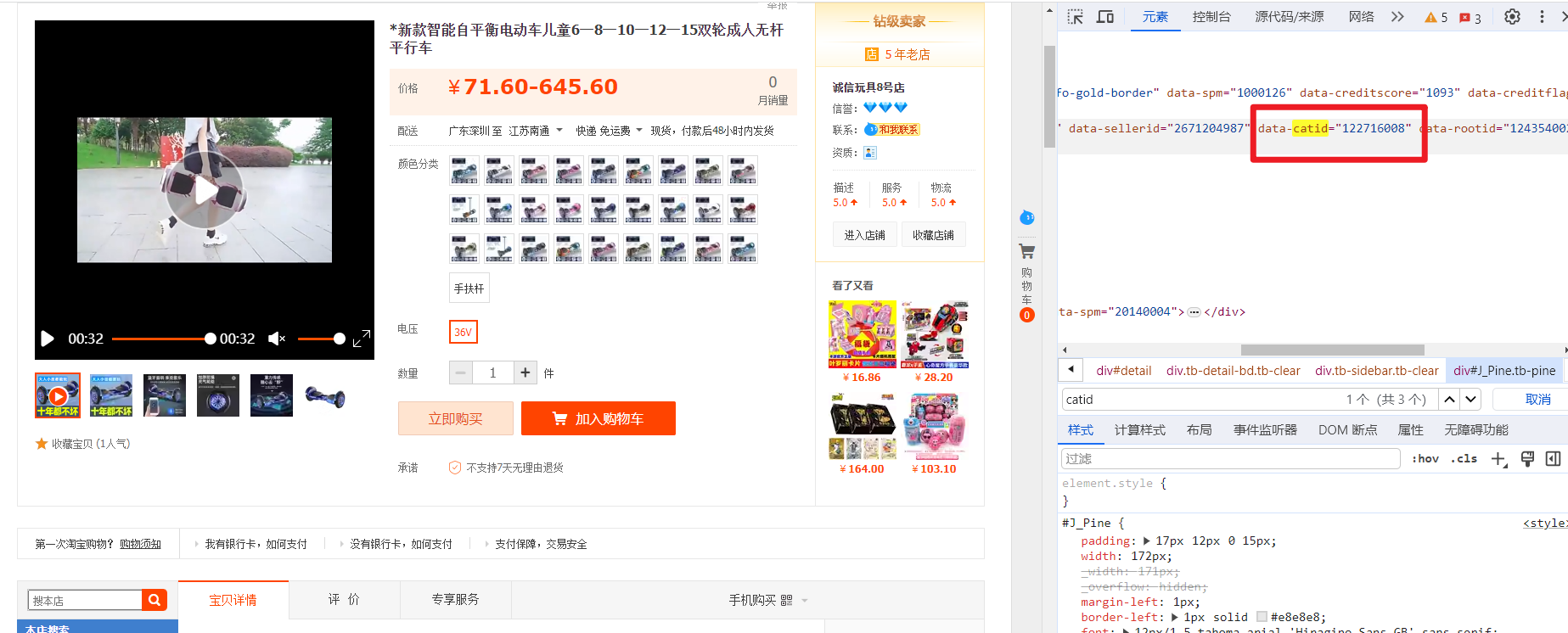
Task: Mute the product video volume icon
Action: (x=277, y=339)
